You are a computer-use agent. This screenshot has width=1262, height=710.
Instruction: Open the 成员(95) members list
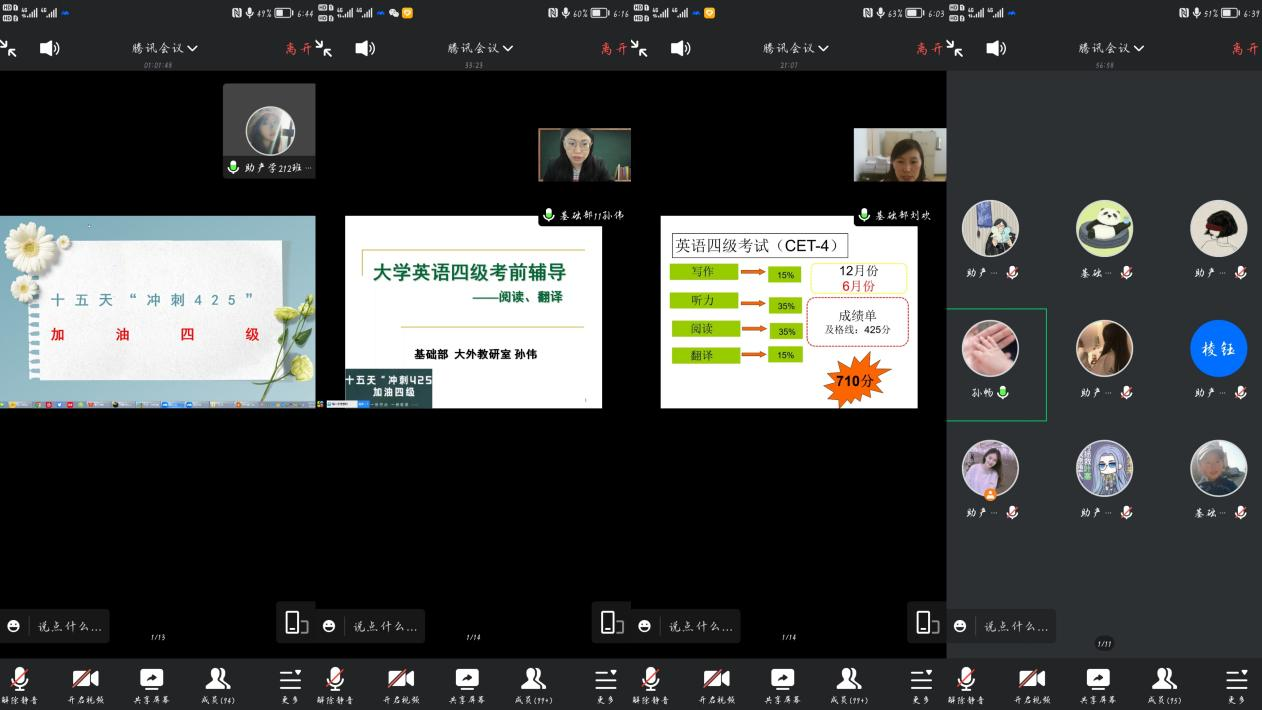pyautogui.click(x=1163, y=684)
